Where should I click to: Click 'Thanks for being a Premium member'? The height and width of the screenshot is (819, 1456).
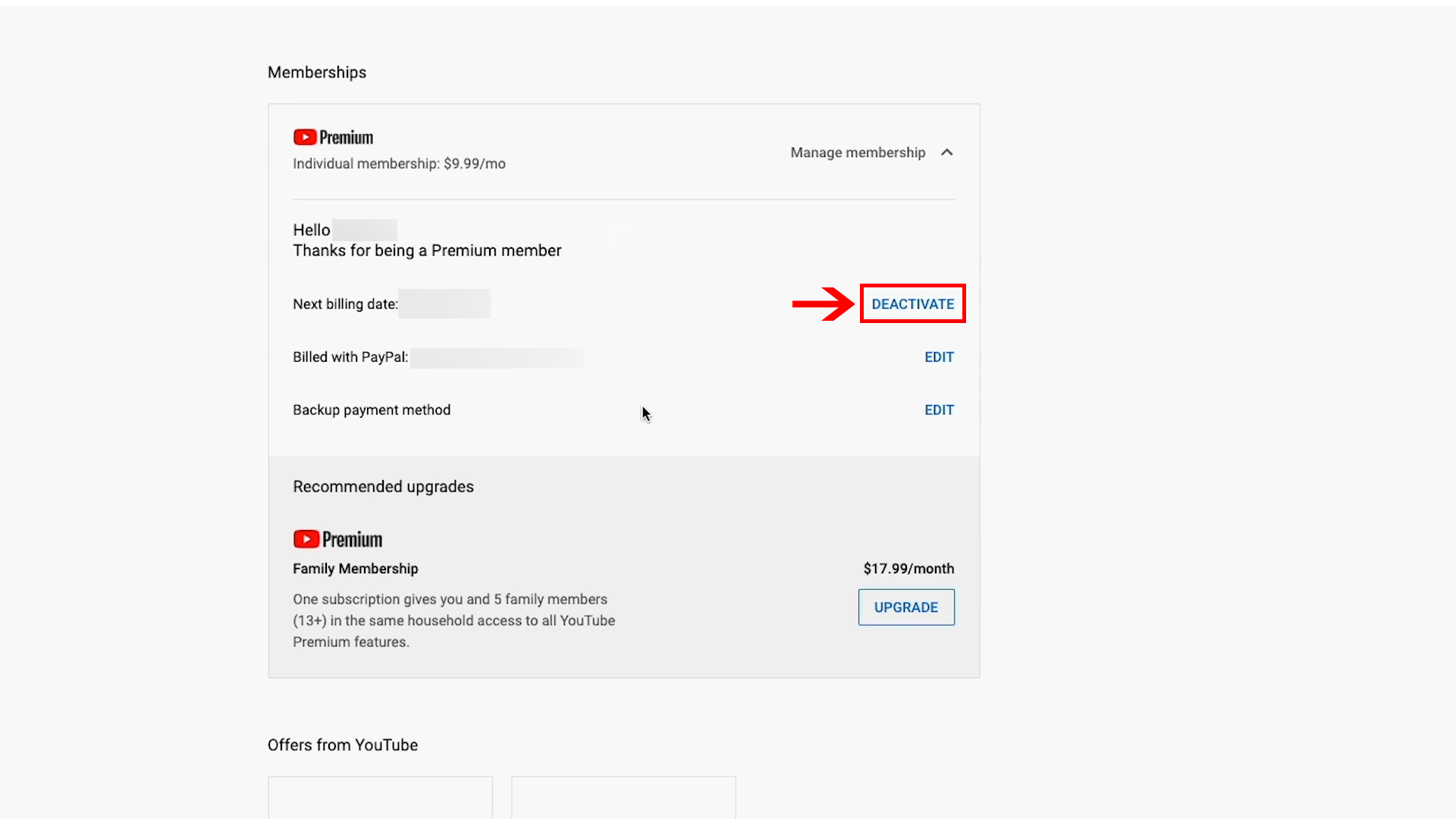coord(427,251)
